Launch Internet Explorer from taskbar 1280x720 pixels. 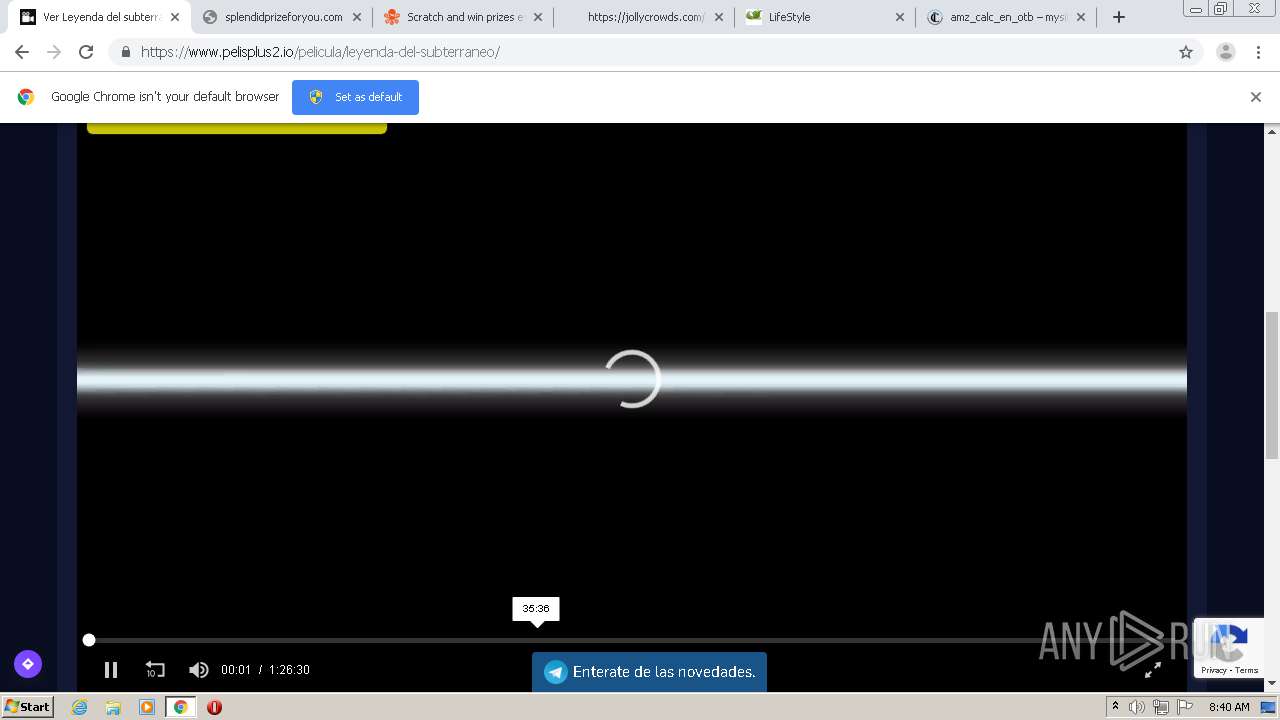click(79, 707)
